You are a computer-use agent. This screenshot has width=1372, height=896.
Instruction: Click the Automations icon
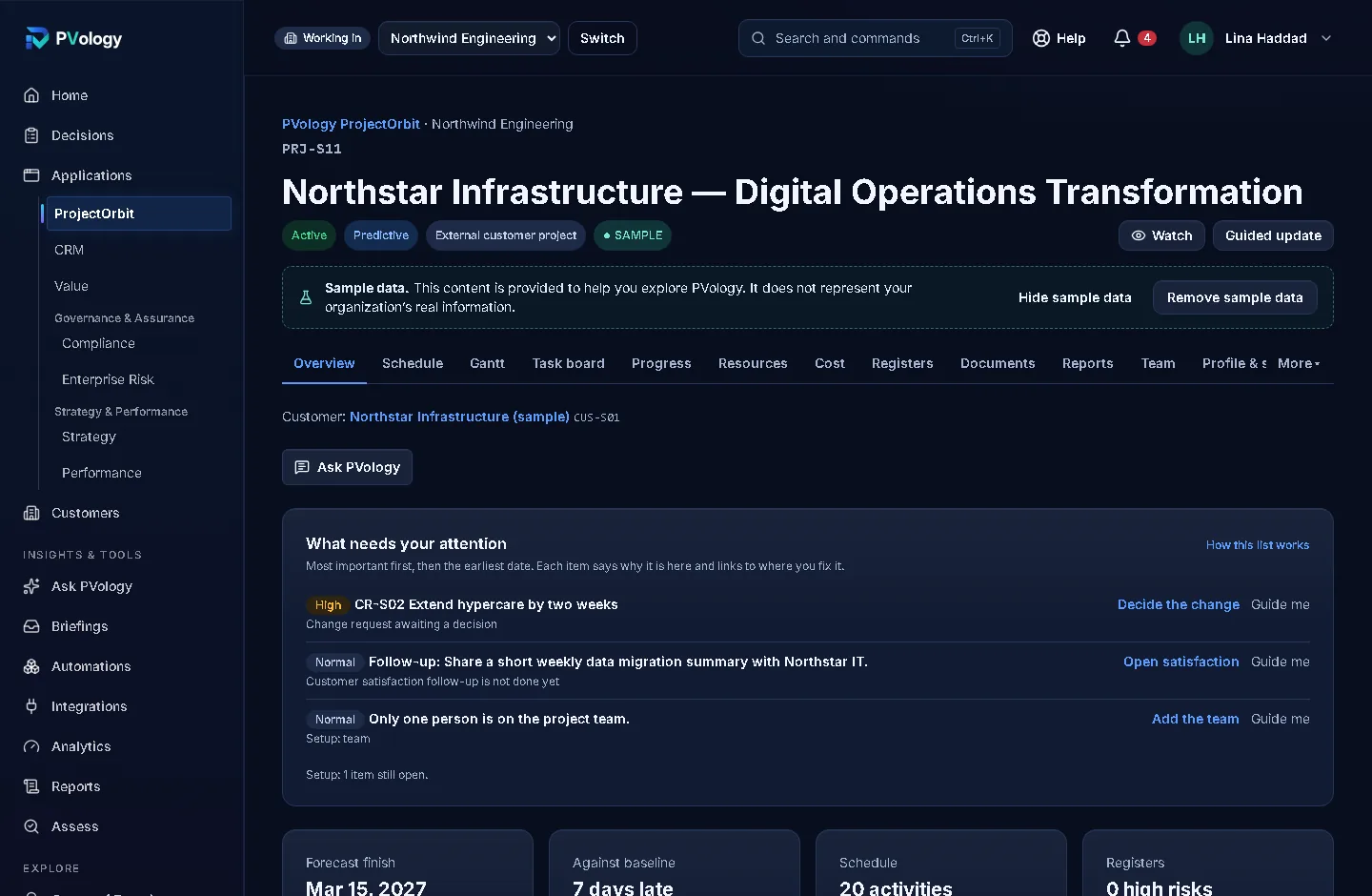[x=31, y=666]
